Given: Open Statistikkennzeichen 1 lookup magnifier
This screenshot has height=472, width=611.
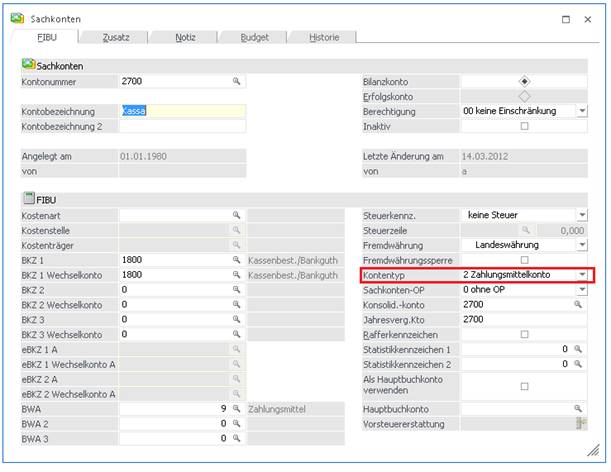Looking at the screenshot, I should coord(577,349).
